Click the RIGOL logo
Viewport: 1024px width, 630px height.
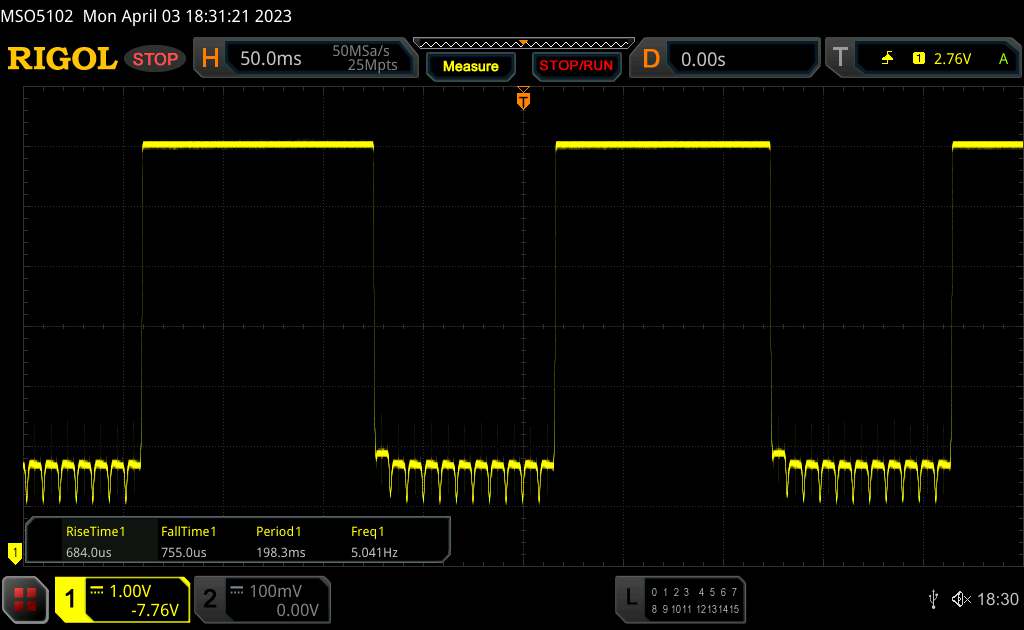pos(62,59)
